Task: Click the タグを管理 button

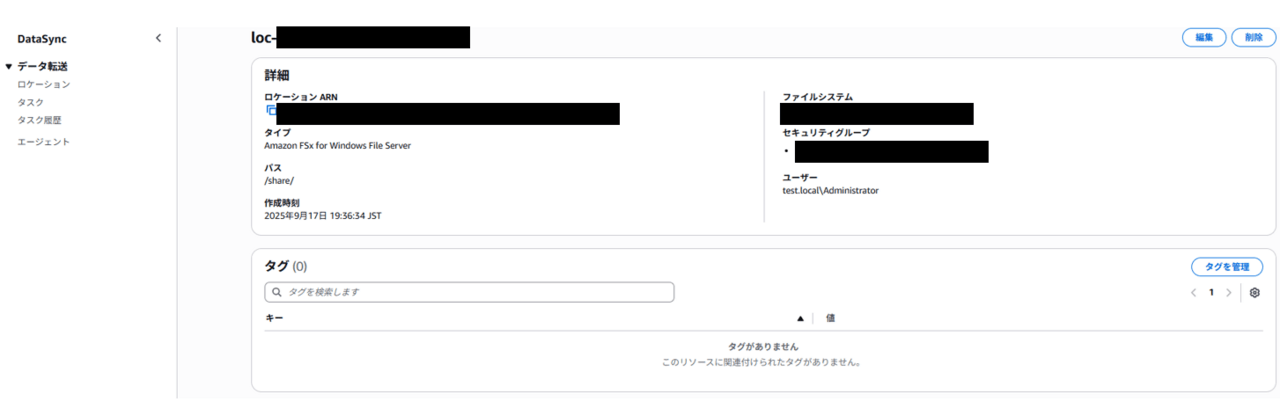Action: tap(1227, 267)
